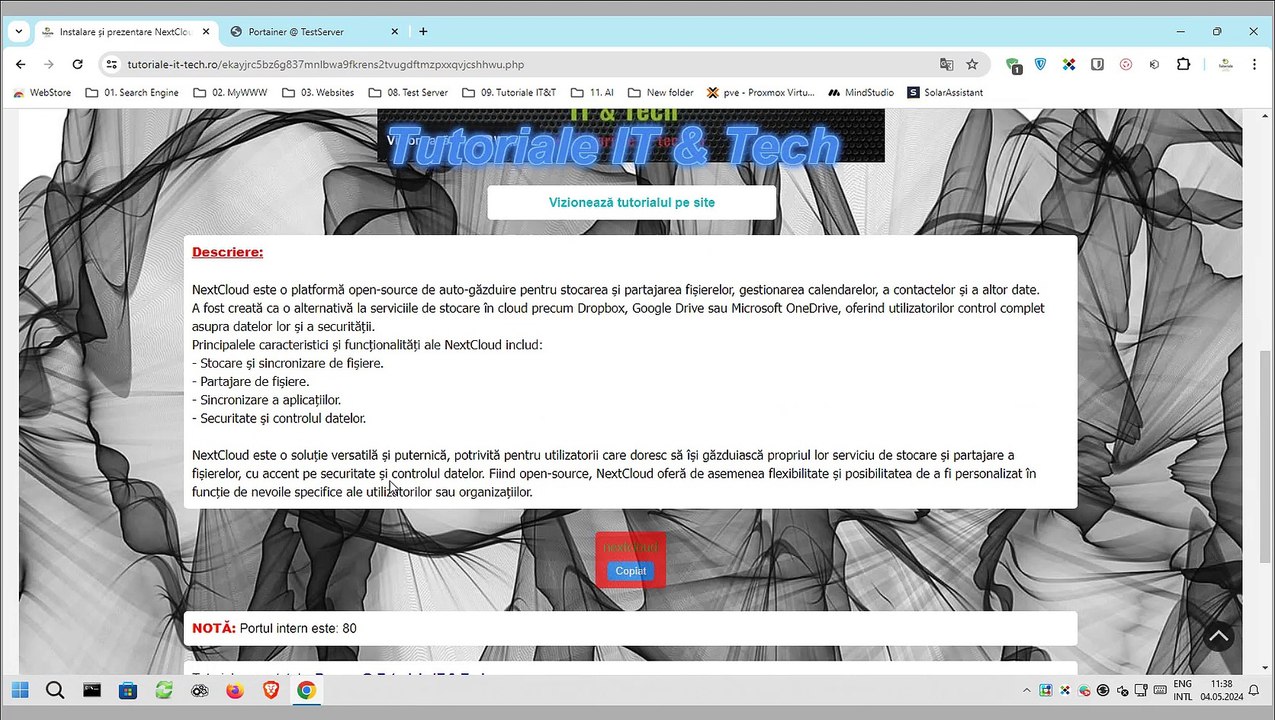
Task: Open the WebStore bookmark
Action: point(42,92)
